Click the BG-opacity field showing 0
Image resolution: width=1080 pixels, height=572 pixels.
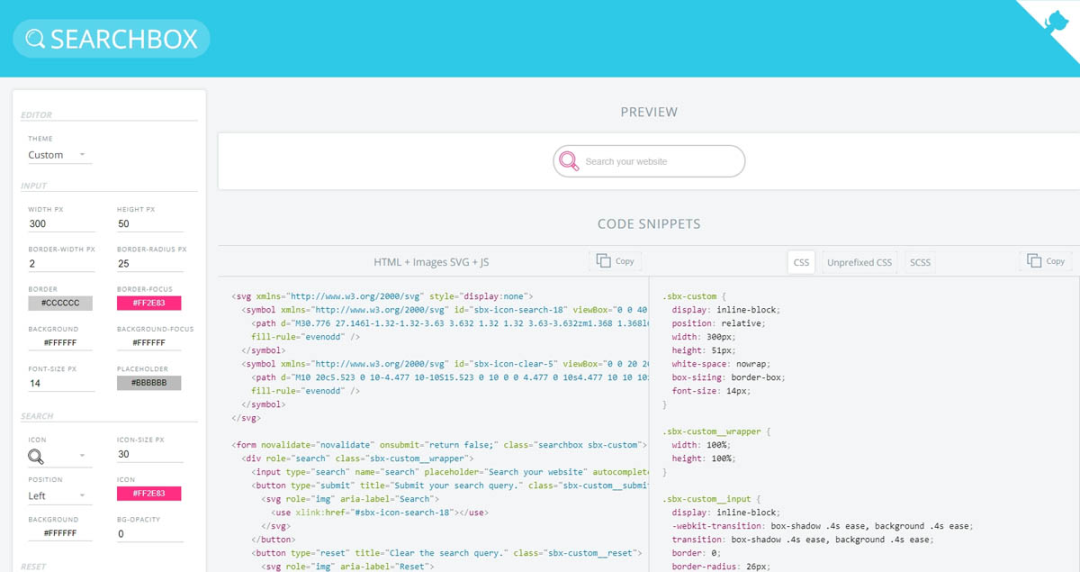[x=150, y=534]
